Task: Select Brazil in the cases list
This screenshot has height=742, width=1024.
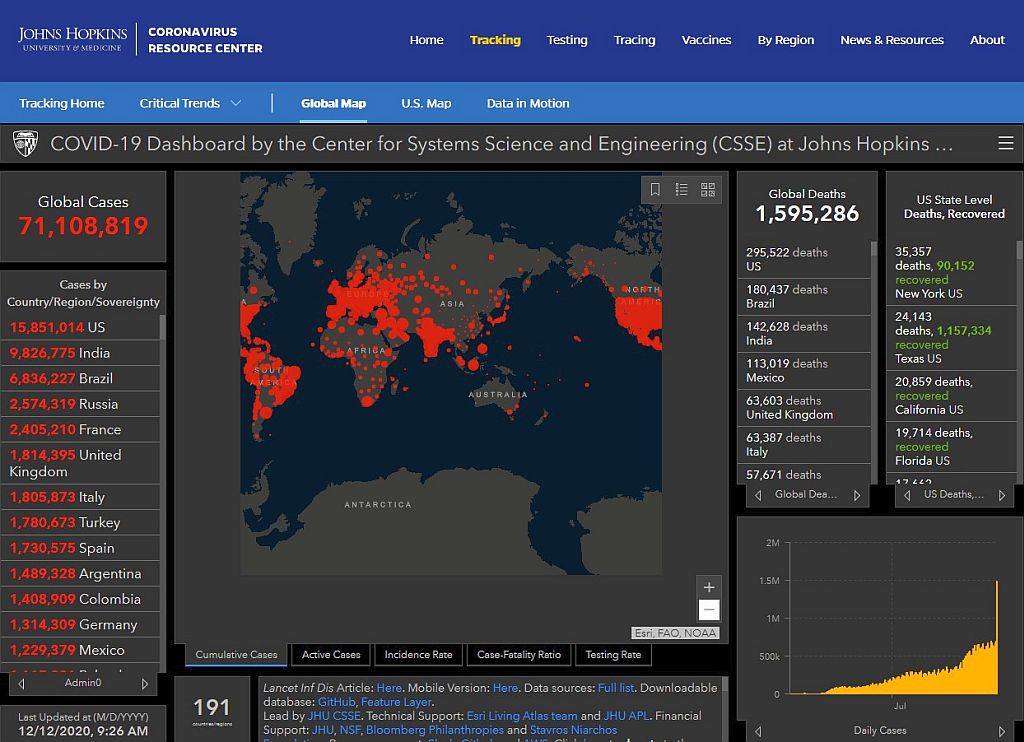Action: [80, 378]
